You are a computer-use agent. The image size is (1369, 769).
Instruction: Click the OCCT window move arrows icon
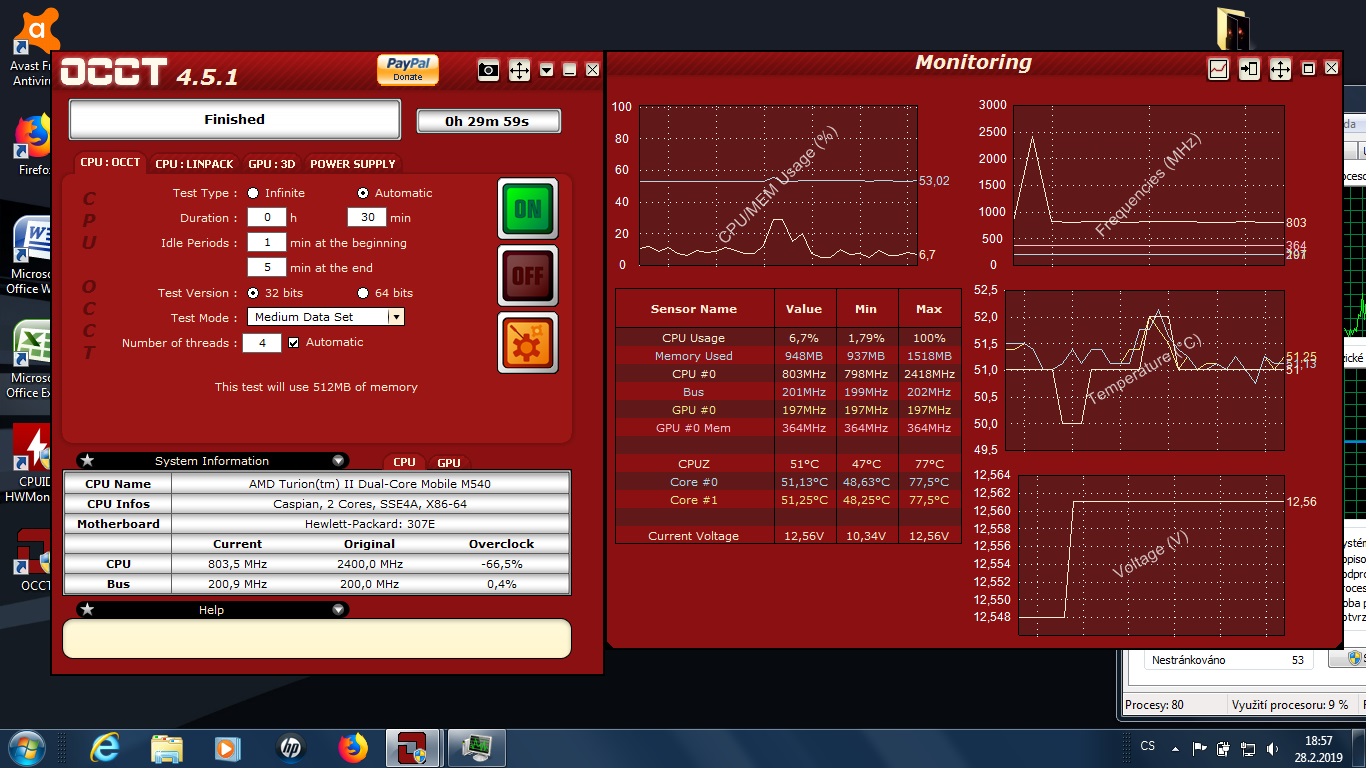coord(519,70)
